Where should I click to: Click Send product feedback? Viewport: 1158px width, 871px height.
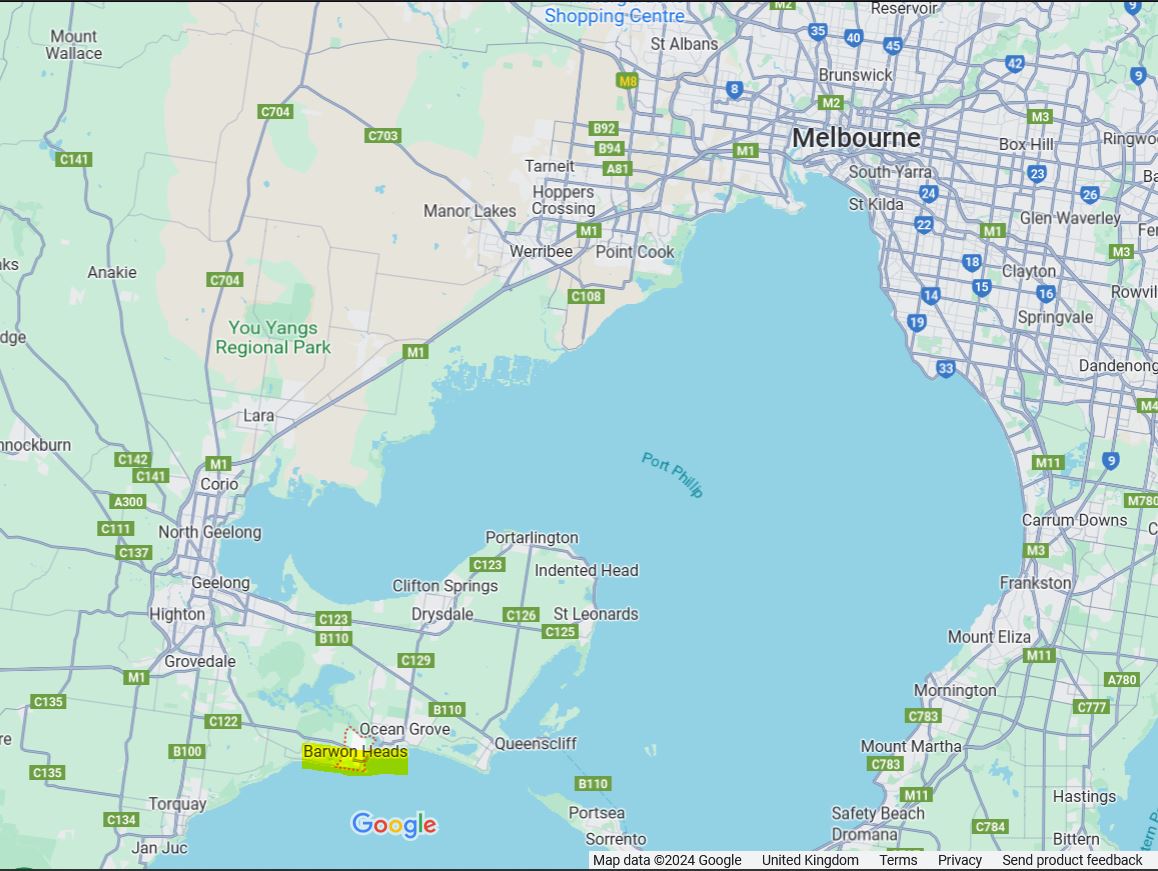[x=1072, y=860]
